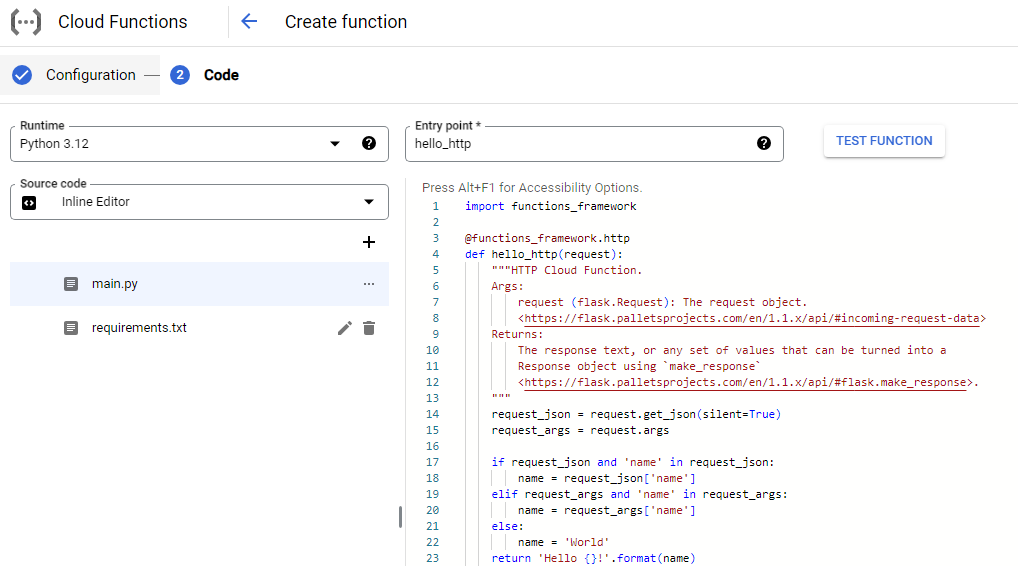Click 'Args:' docstring line
This screenshot has height=566, width=1018.
coord(507,286)
